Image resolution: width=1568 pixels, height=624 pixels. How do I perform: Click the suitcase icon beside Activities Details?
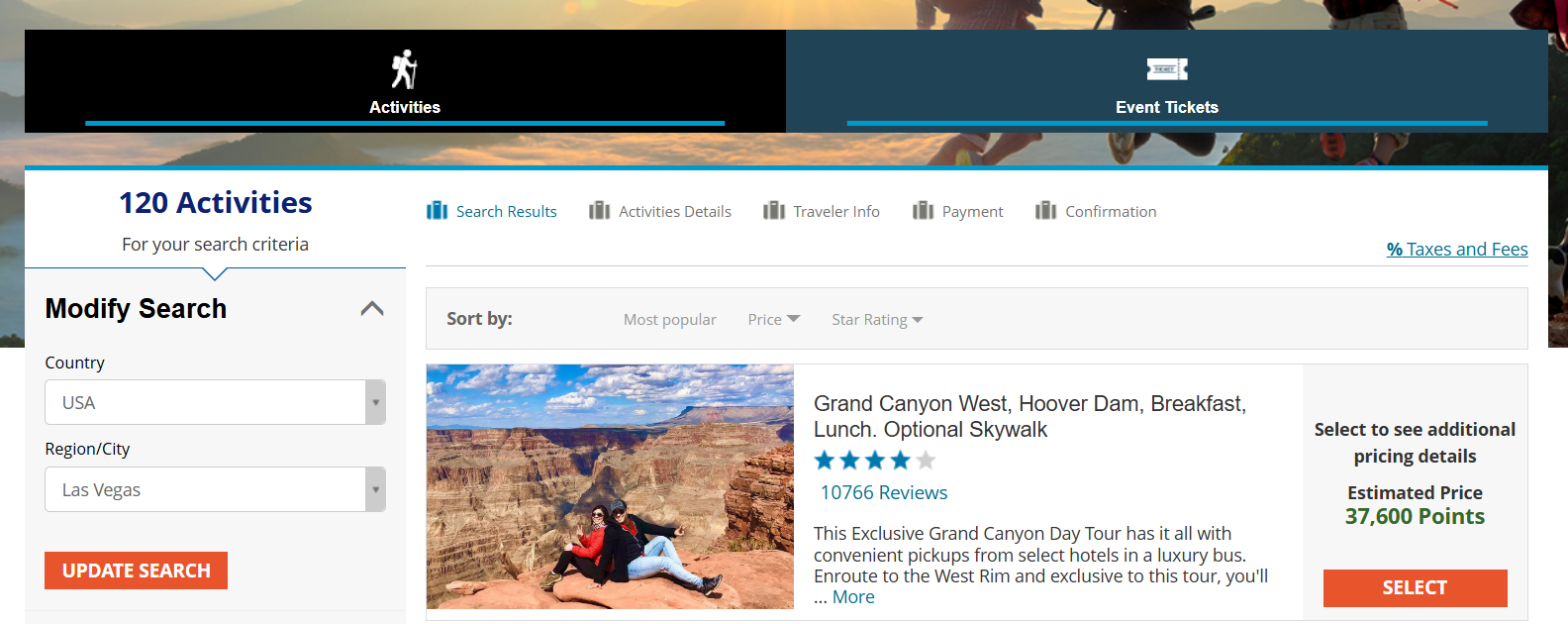[599, 211]
